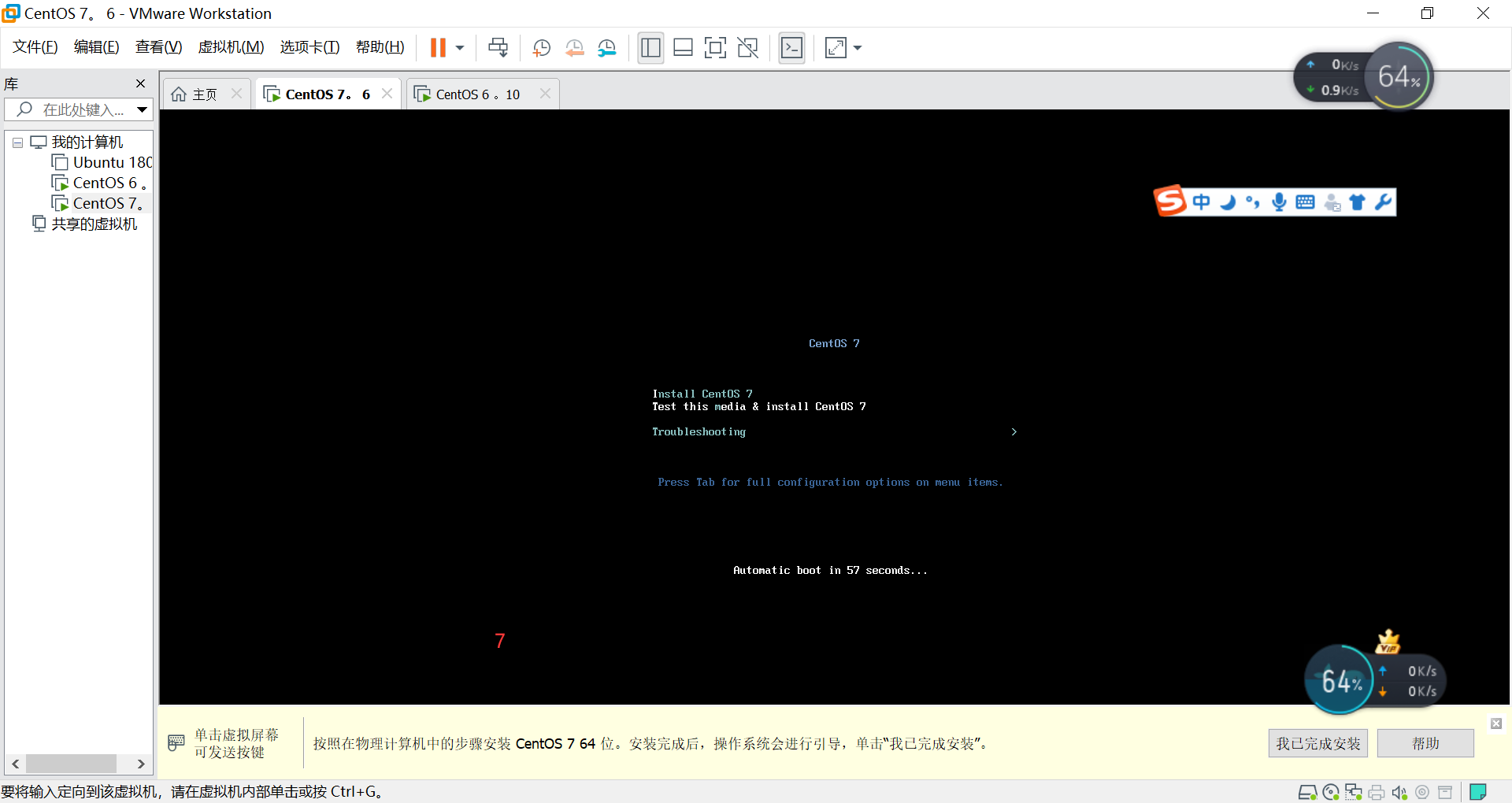Screen dimensions: 1512x803
Task: Toggle Chinese punctuation mode
Action: (1253, 202)
